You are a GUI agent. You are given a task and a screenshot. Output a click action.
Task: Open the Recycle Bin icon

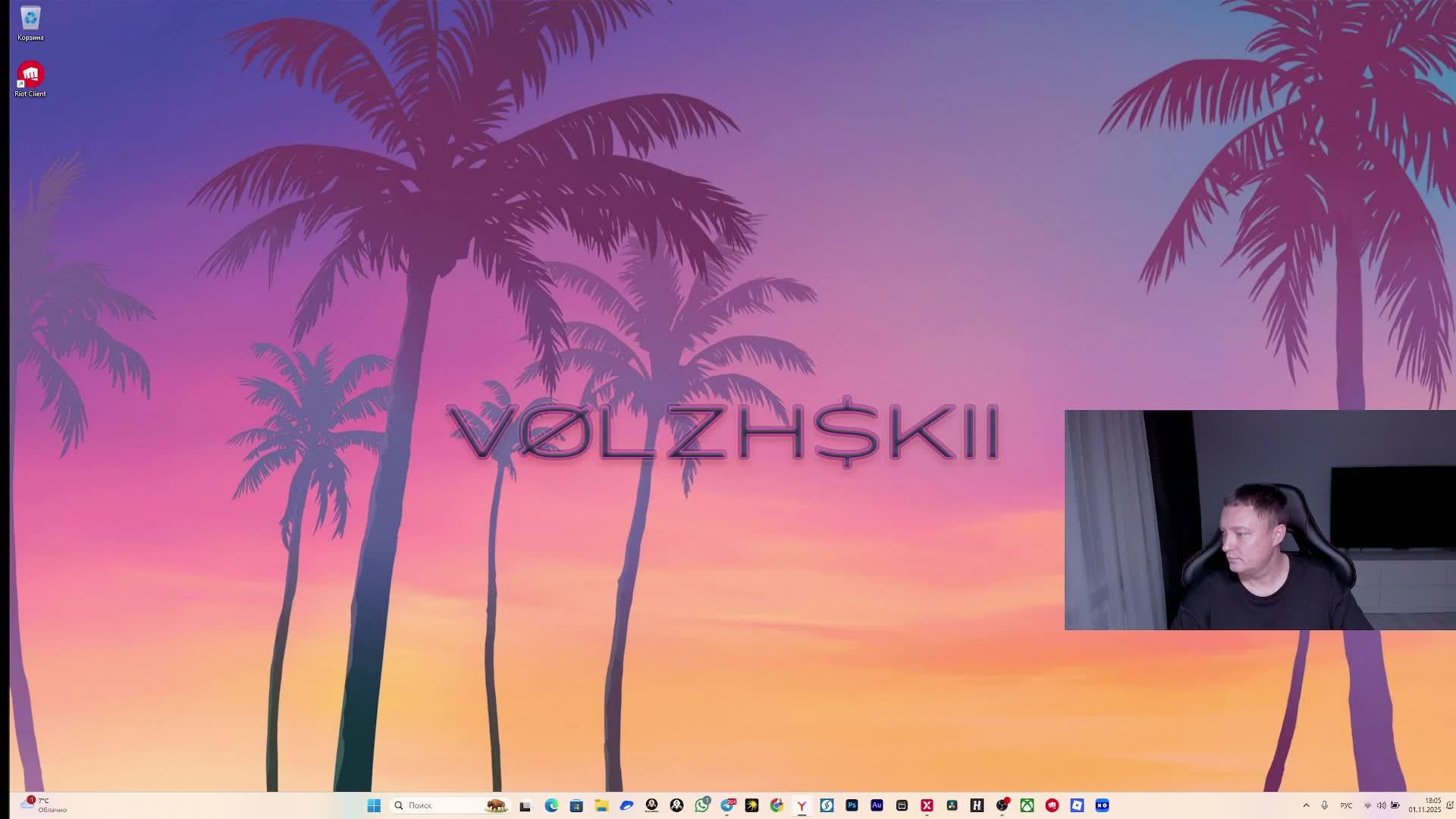click(x=30, y=21)
